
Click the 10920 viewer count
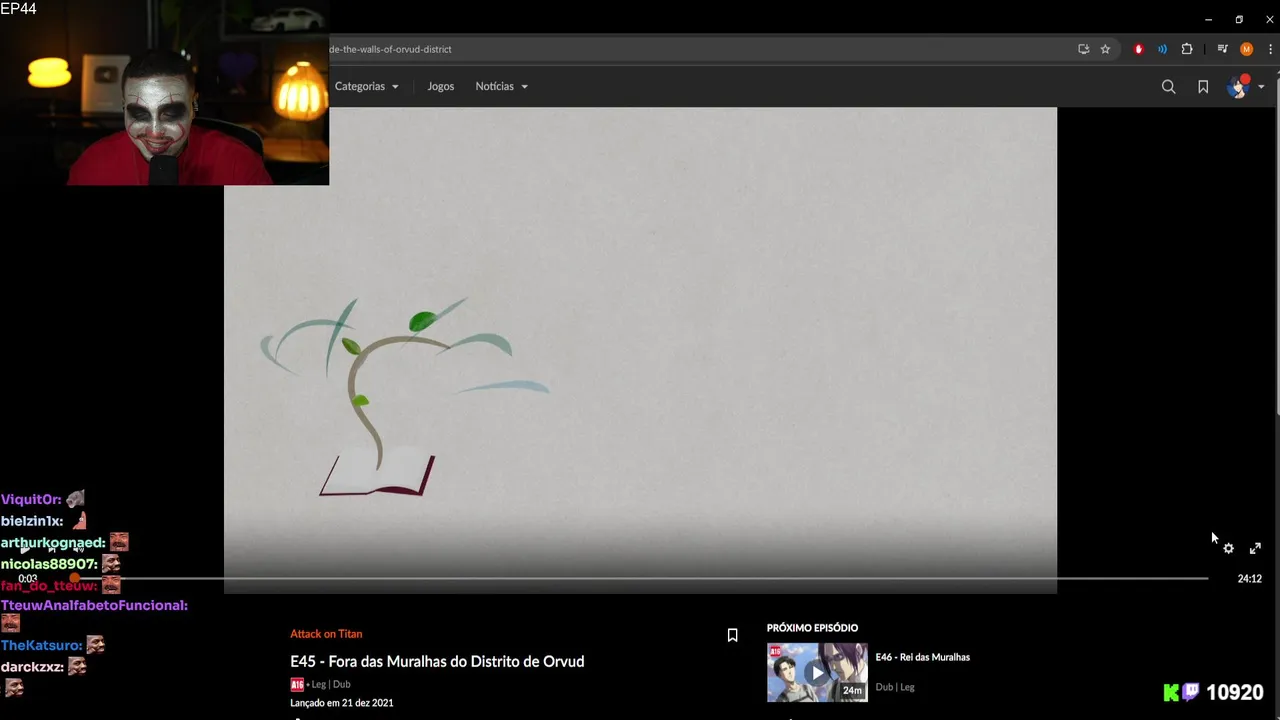tap(1235, 692)
